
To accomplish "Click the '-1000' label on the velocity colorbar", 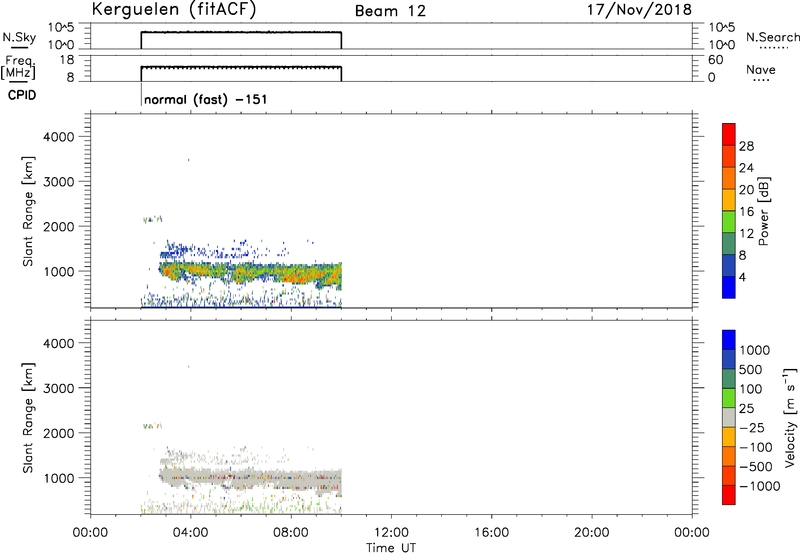I will [x=760, y=486].
